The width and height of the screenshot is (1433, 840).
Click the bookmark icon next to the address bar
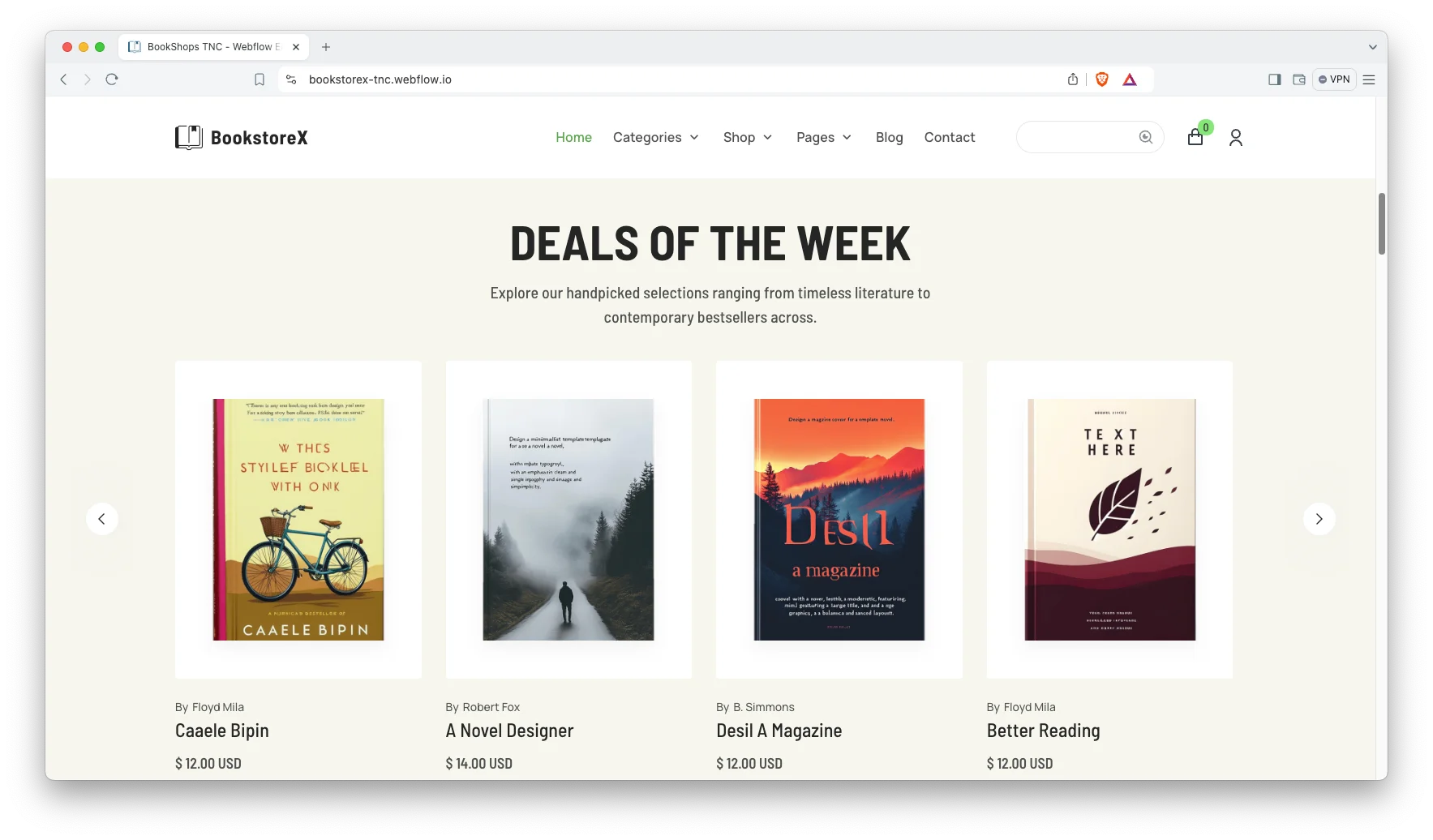coord(260,79)
